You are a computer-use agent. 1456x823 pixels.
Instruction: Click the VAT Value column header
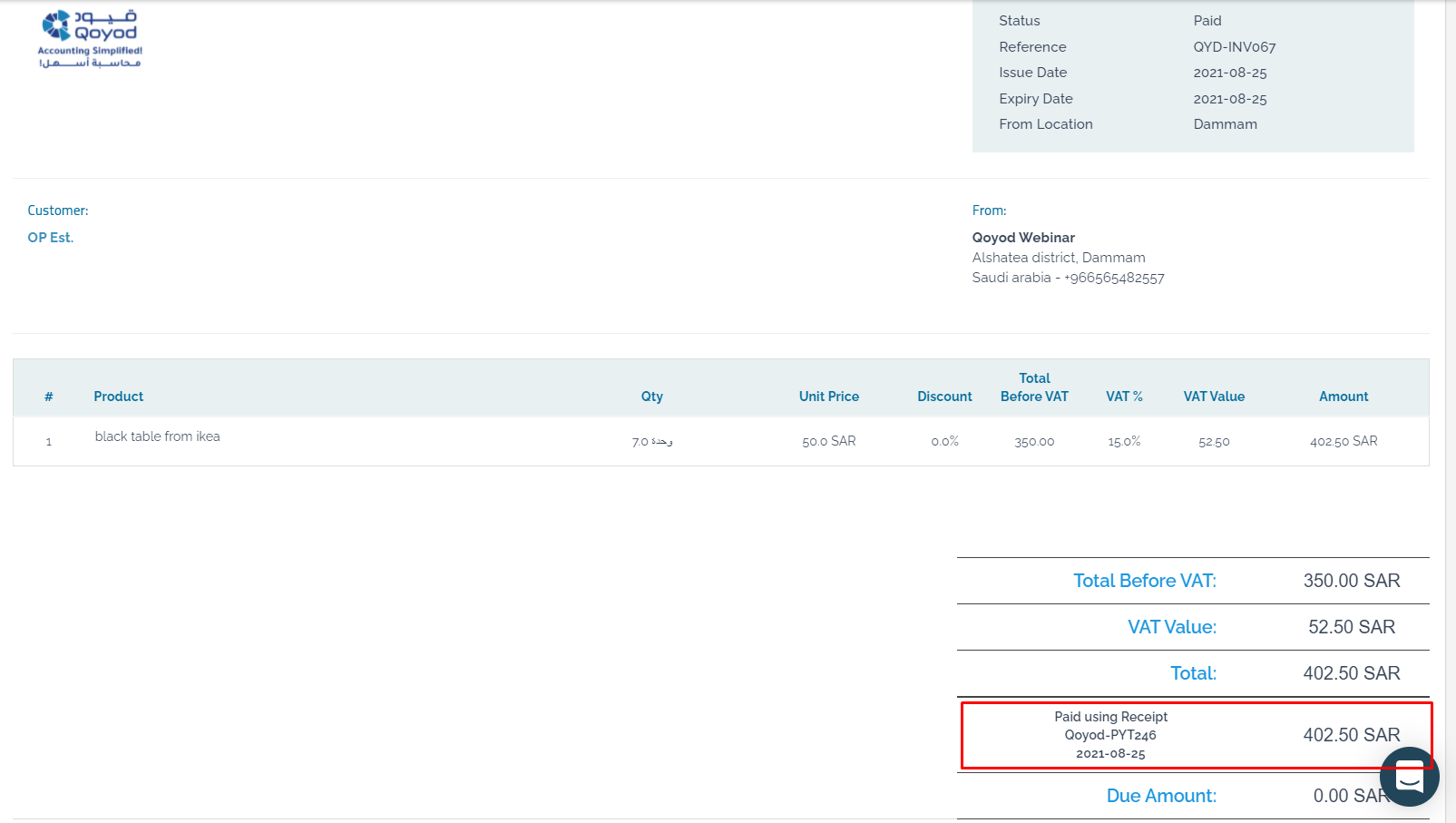[x=1214, y=397]
